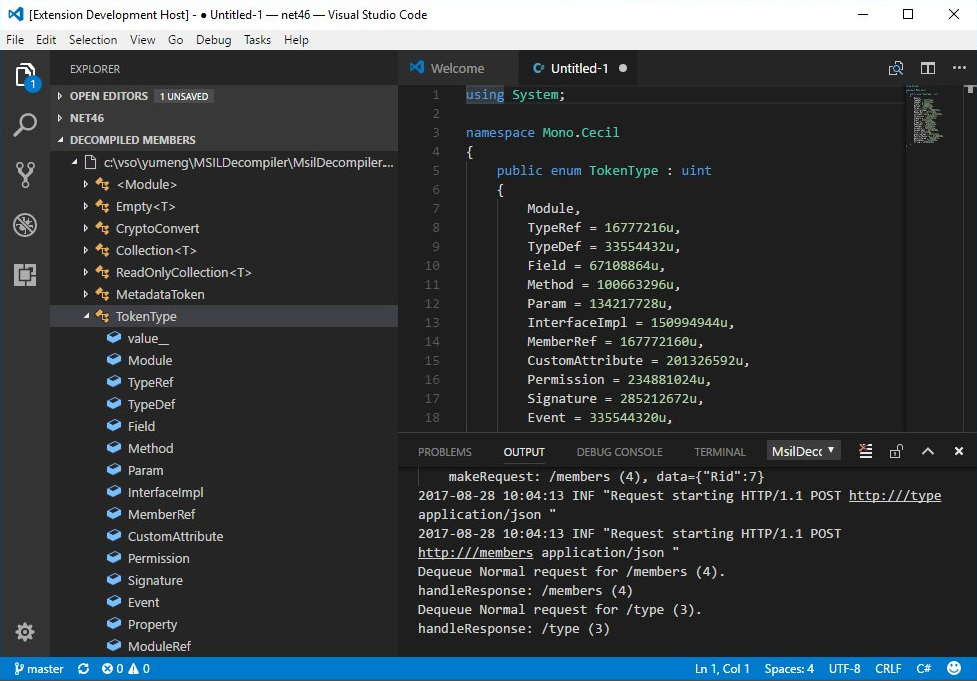
Task: Click the errors count icon in status bar
Action: (113, 669)
